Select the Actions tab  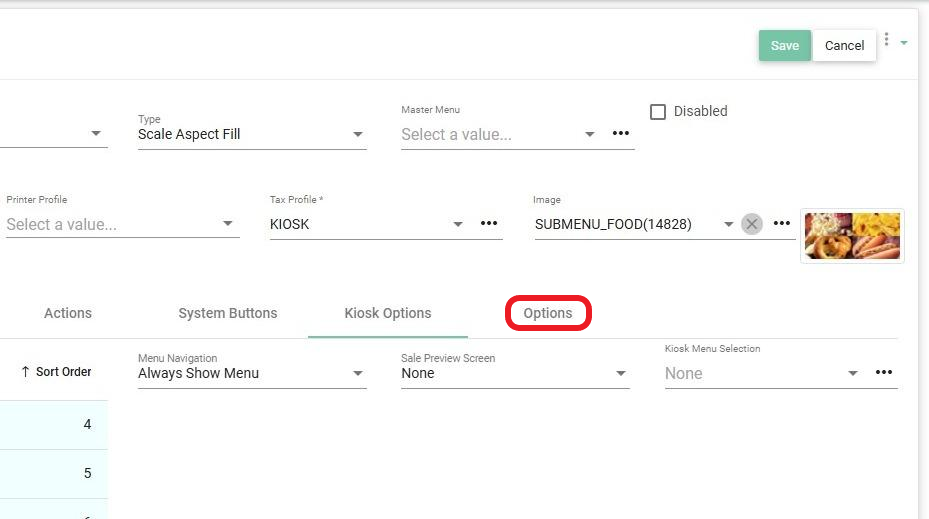pyautogui.click(x=68, y=313)
